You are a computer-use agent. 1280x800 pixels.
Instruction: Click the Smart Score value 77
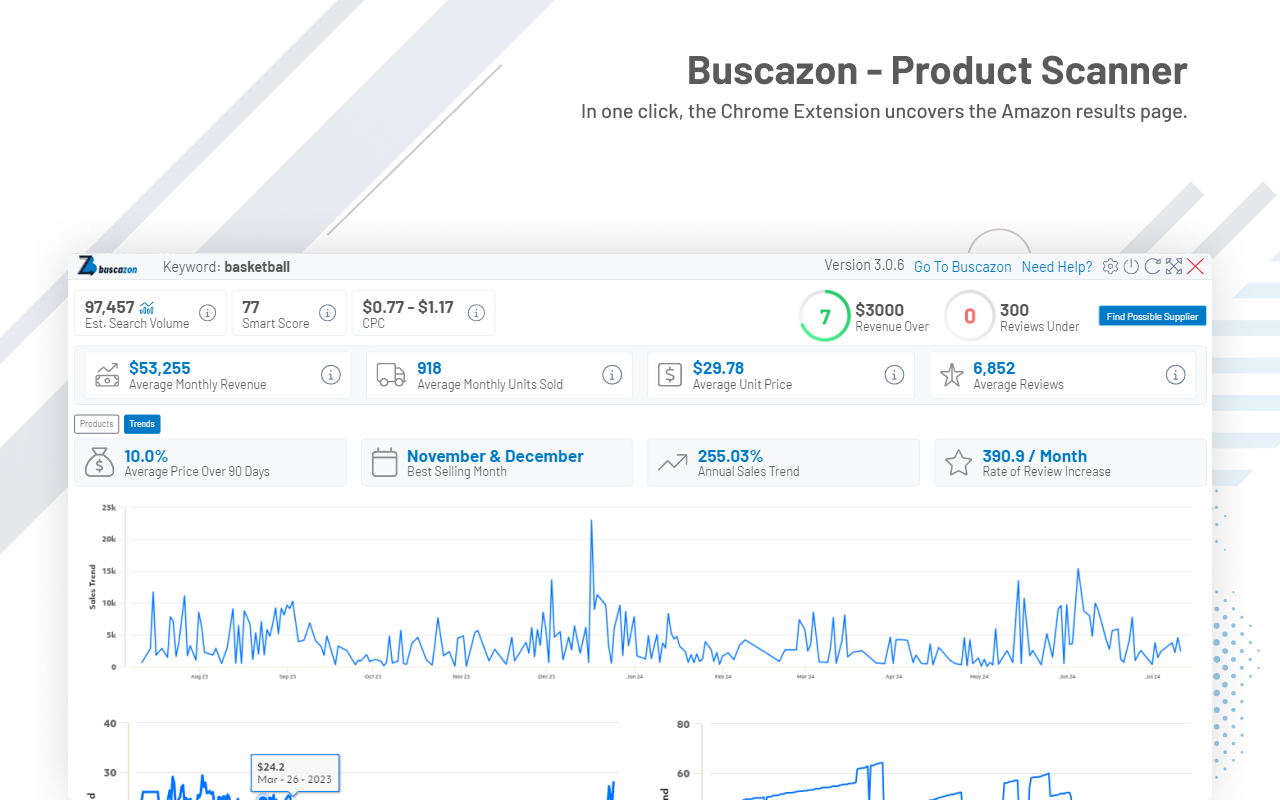pyautogui.click(x=251, y=307)
